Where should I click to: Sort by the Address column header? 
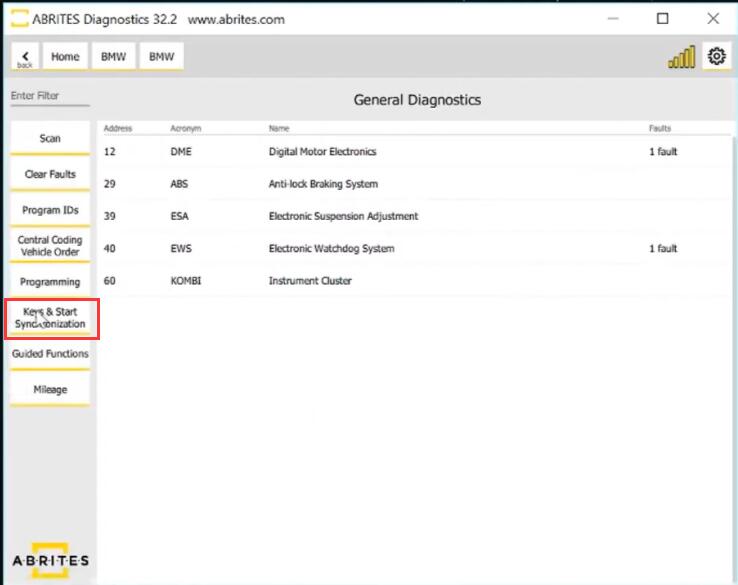click(118, 128)
